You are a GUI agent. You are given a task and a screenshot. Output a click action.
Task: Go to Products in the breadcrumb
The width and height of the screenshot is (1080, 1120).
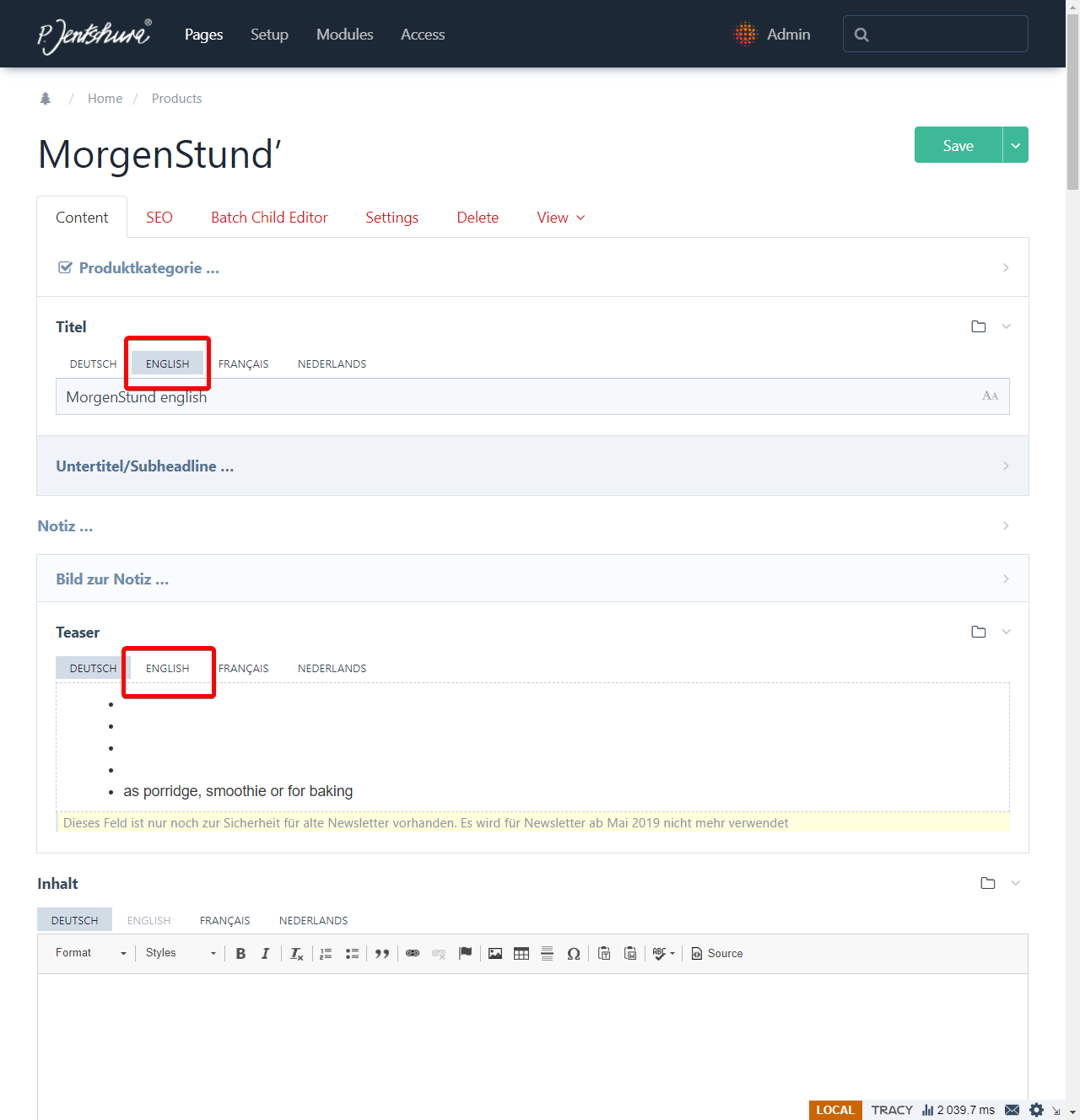tap(177, 99)
